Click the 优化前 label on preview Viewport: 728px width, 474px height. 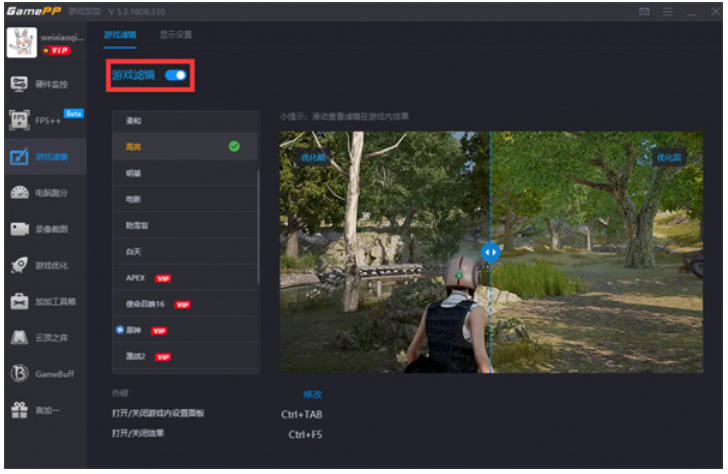pos(314,157)
